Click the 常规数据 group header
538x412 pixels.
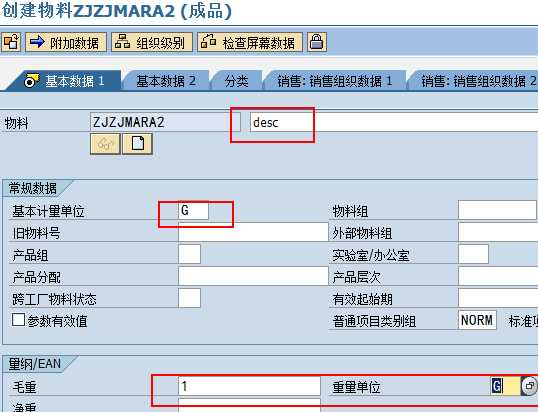(x=33, y=188)
